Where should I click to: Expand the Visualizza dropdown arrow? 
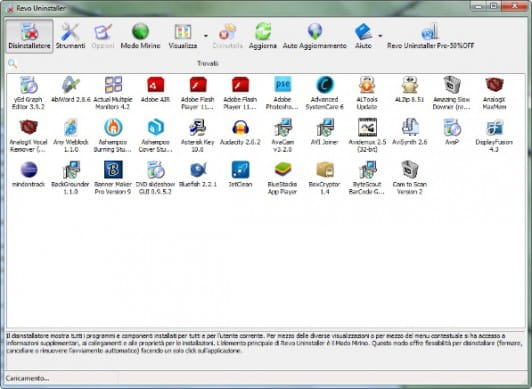(206, 36)
